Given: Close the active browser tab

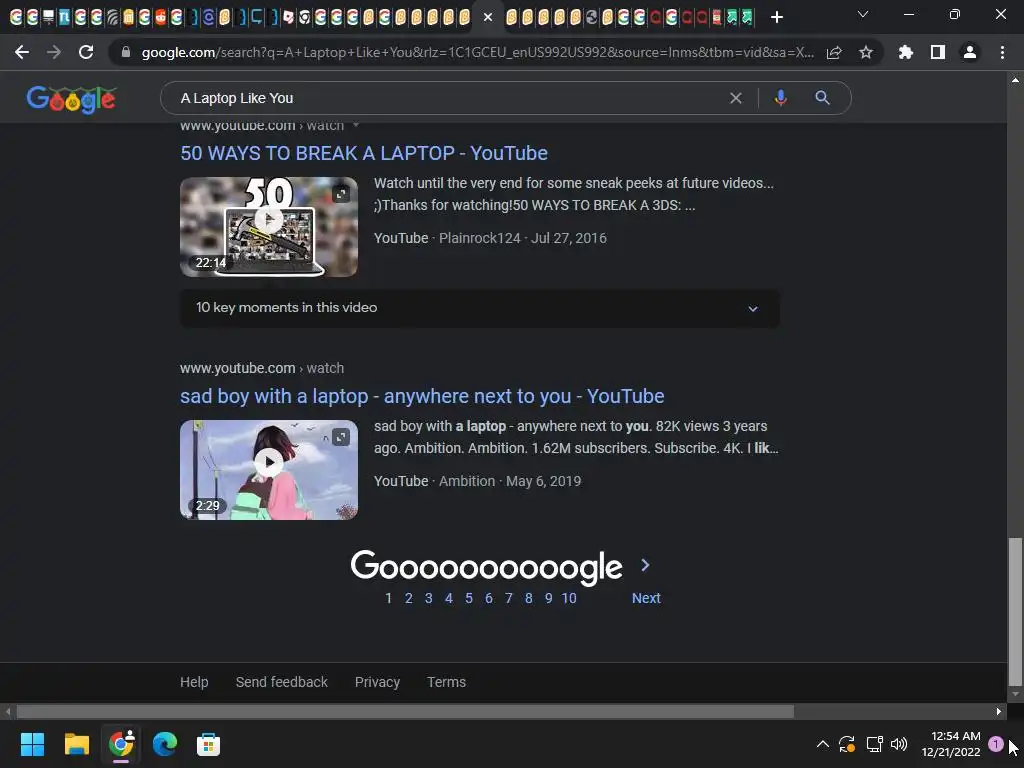Looking at the screenshot, I should (487, 17).
